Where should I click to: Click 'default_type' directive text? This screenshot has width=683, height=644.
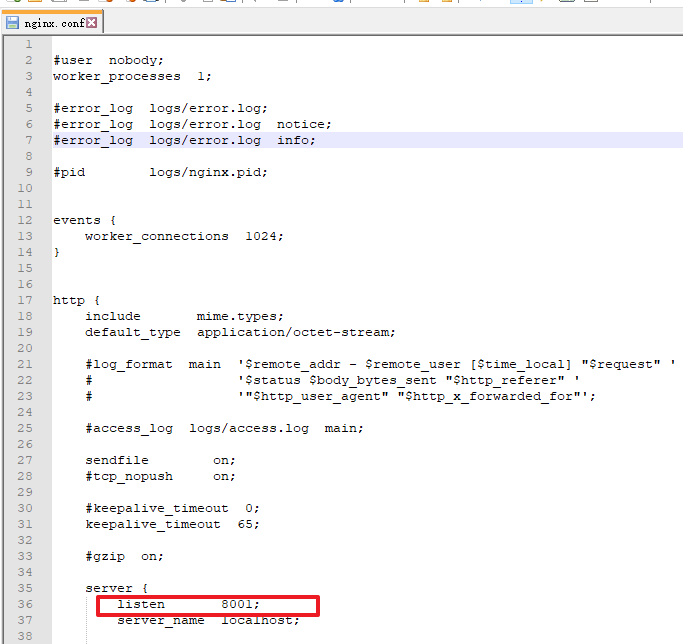click(133, 332)
